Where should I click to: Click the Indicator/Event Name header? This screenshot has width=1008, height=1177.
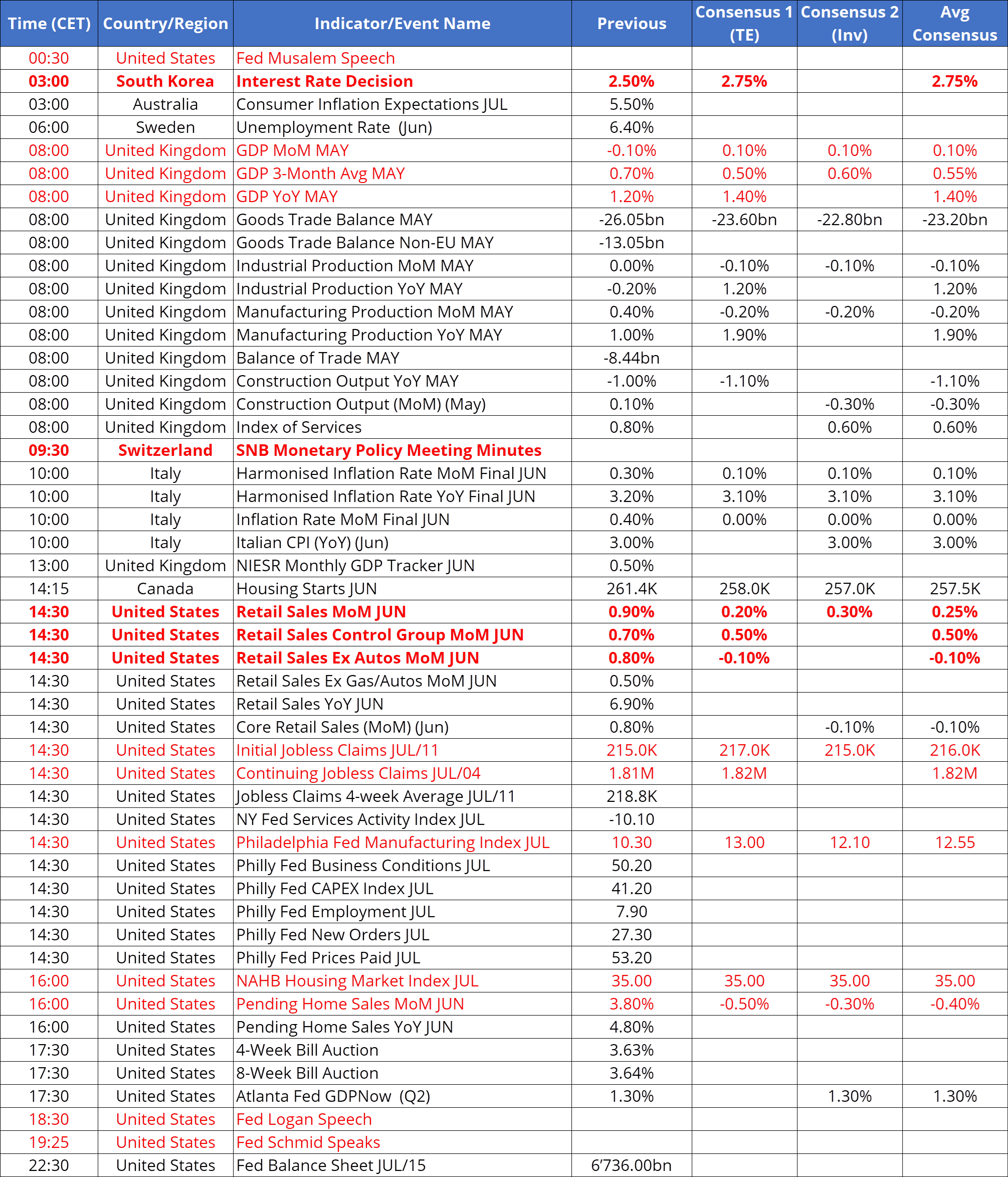click(x=402, y=23)
